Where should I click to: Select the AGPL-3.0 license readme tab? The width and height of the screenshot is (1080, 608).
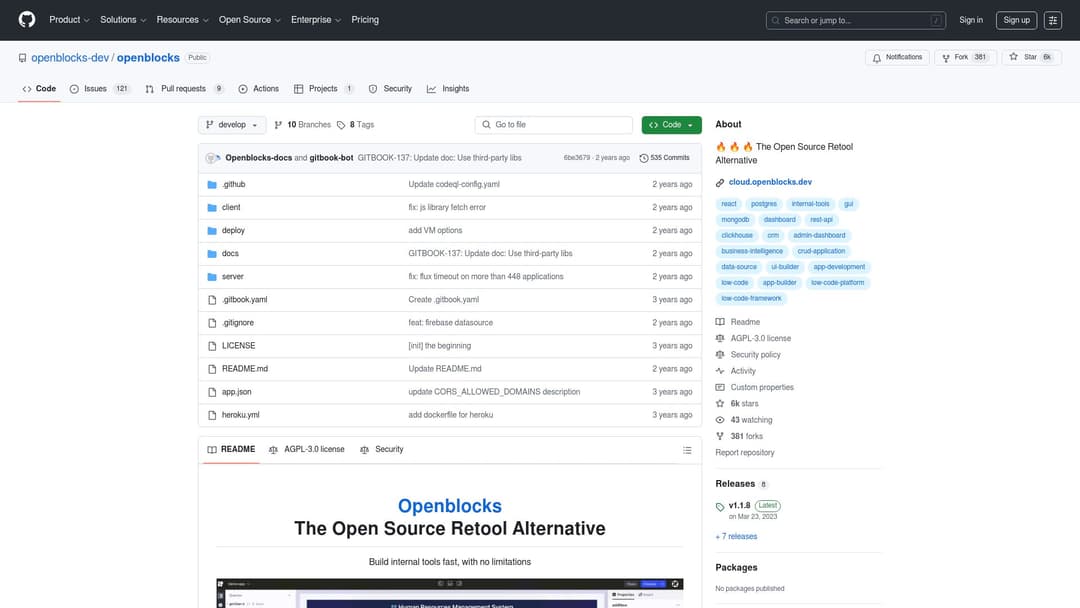coord(307,450)
